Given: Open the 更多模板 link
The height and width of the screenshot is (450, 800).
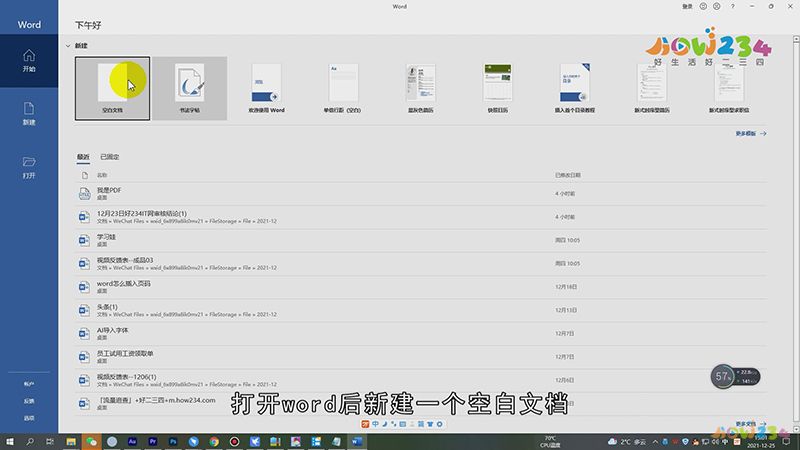Looking at the screenshot, I should coord(751,134).
